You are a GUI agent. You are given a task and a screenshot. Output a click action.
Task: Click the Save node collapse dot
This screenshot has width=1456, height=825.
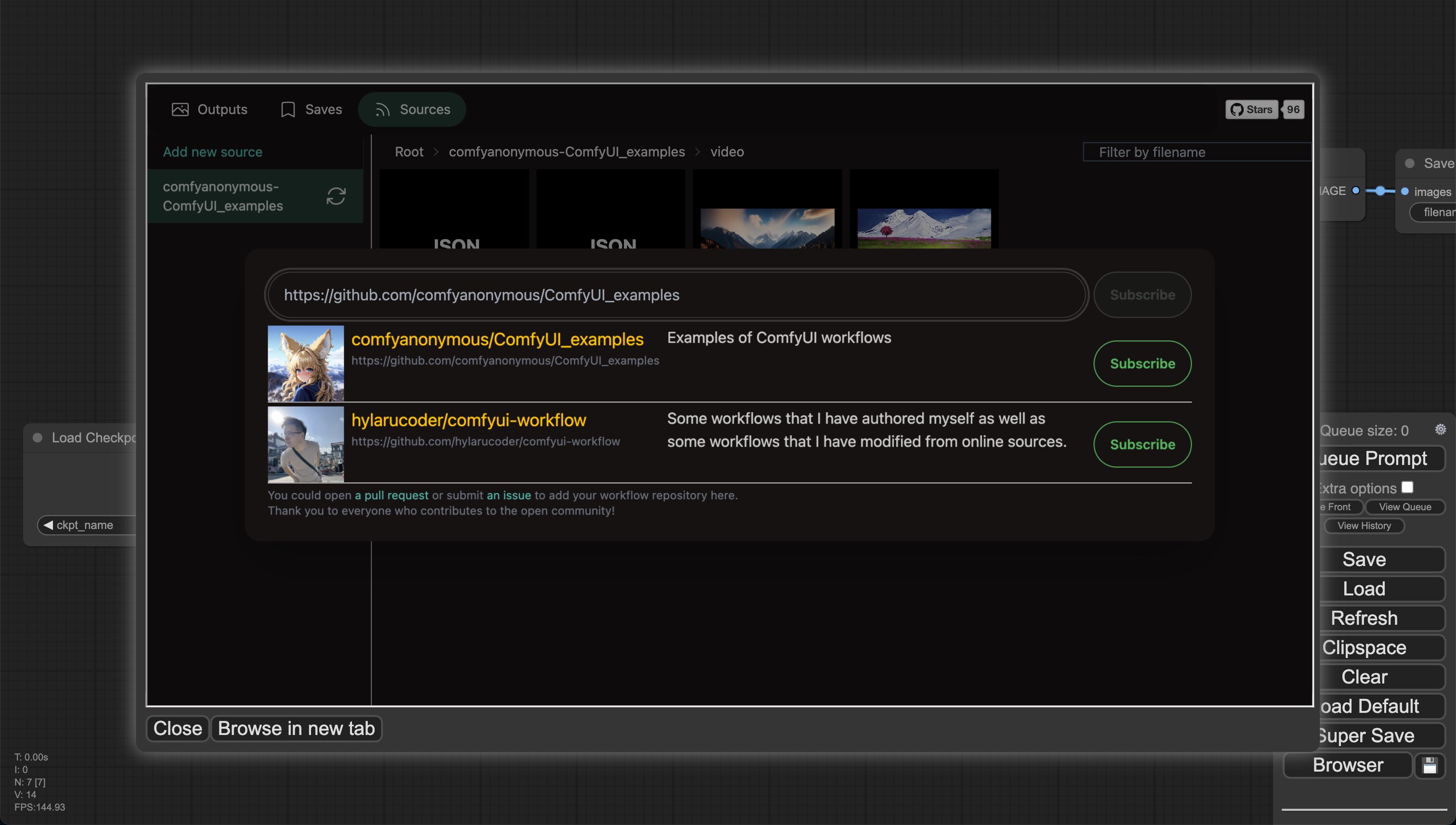(x=1409, y=163)
